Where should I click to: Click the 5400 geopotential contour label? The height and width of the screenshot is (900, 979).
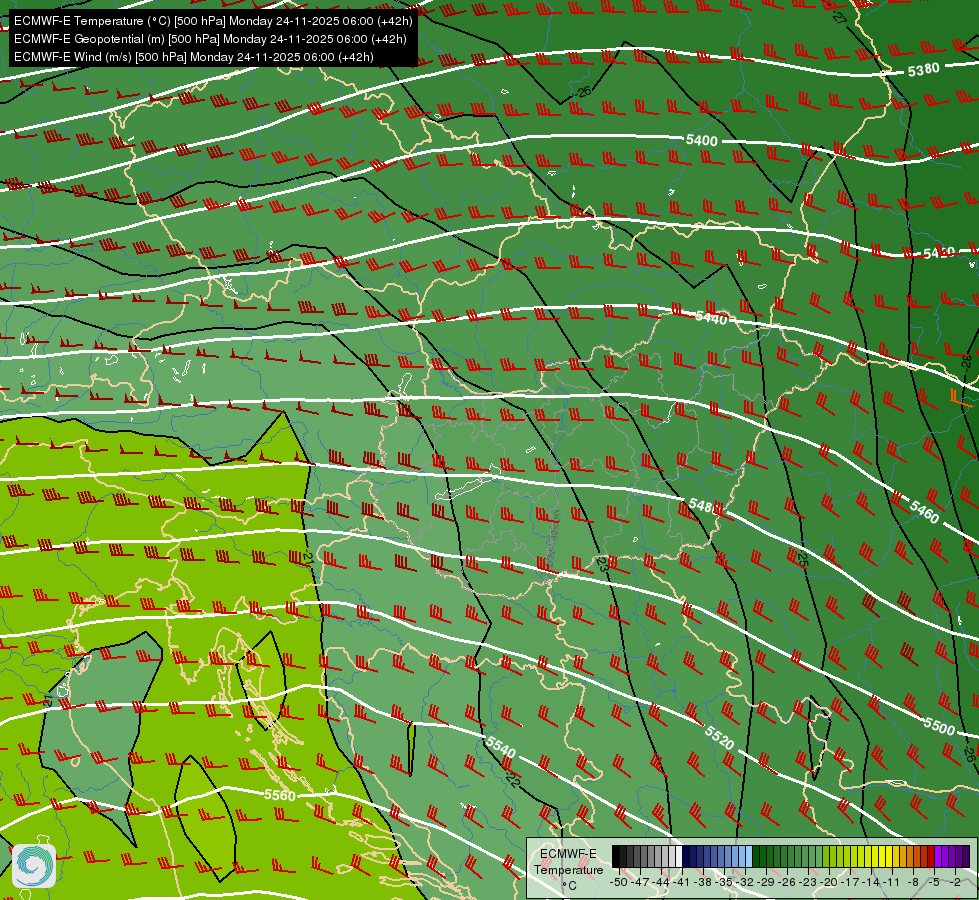tap(702, 141)
